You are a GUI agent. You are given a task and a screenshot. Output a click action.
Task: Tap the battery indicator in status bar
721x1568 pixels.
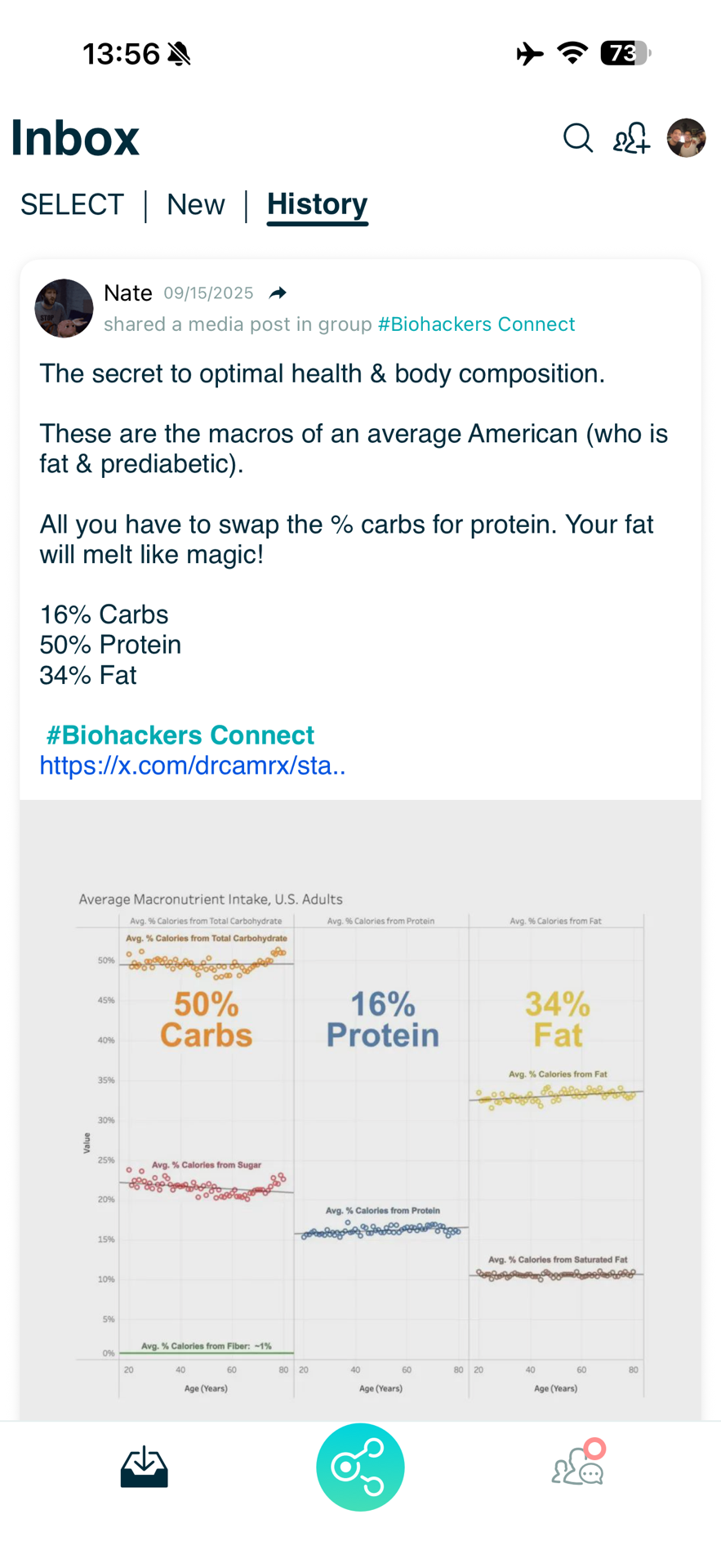[x=625, y=53]
